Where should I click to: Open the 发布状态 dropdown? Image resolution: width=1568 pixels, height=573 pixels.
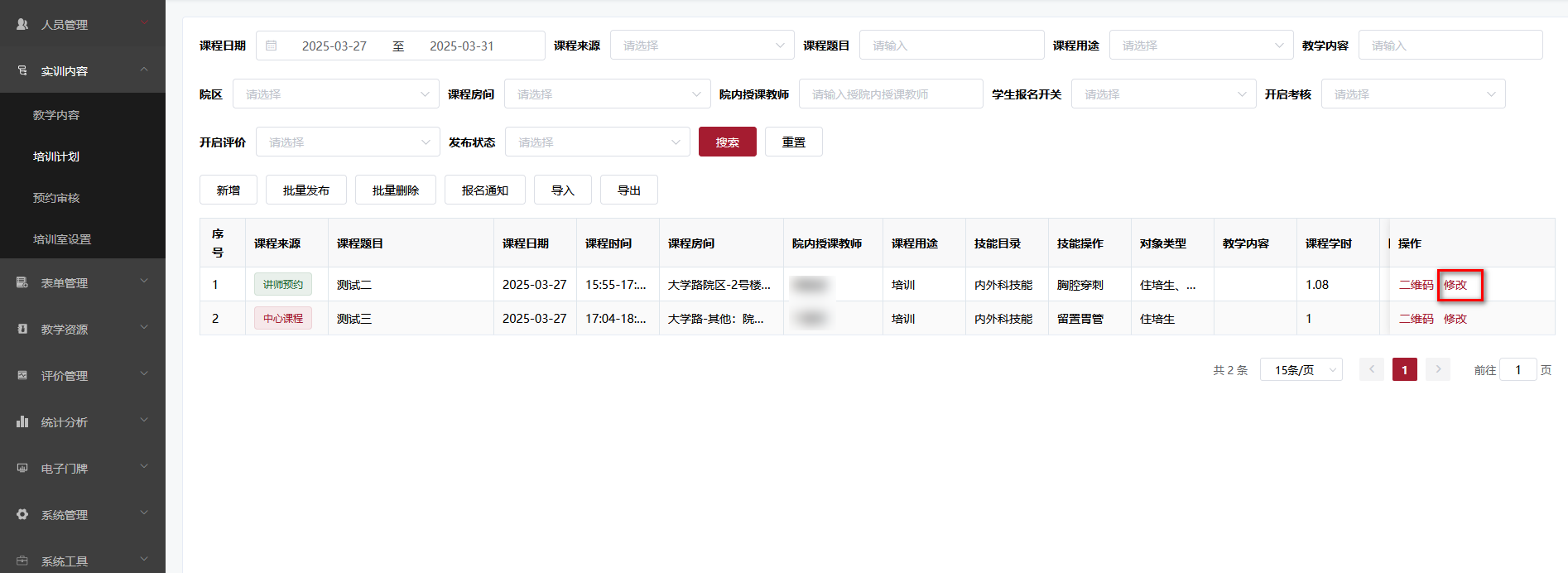[x=597, y=142]
